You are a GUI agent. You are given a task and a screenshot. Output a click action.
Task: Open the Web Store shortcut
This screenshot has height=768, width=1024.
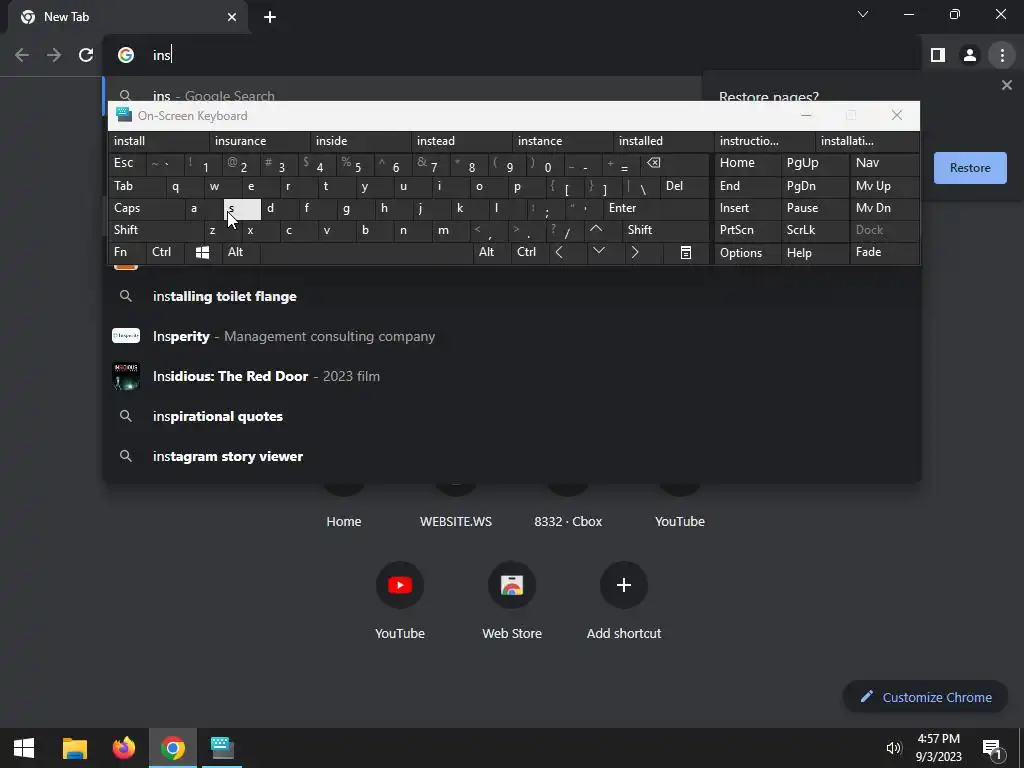(x=512, y=585)
